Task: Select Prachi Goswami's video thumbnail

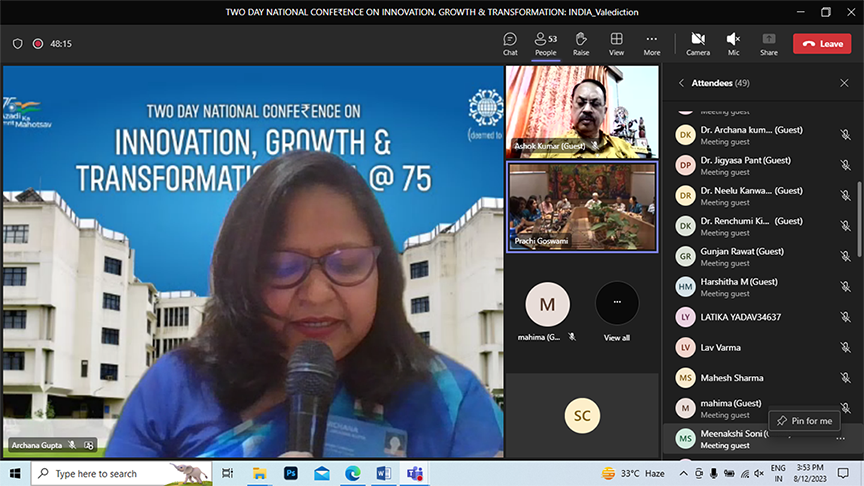Action: pos(582,207)
